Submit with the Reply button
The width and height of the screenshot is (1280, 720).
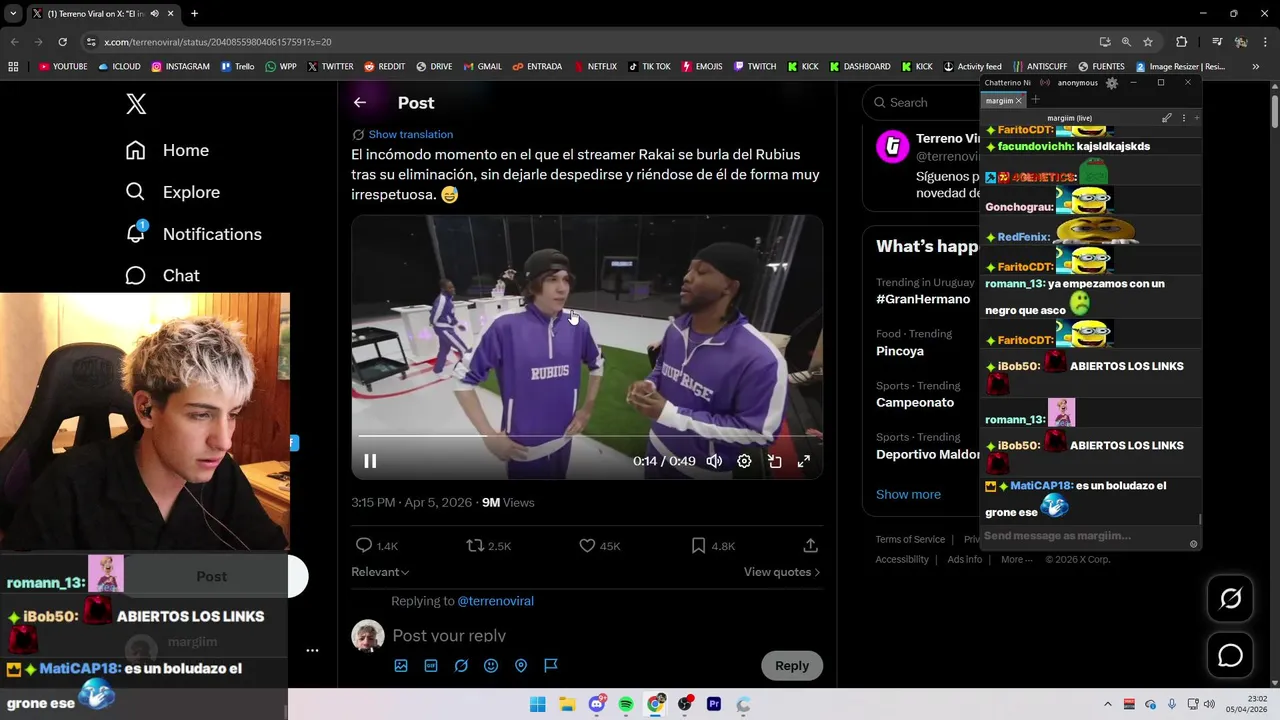pos(792,665)
